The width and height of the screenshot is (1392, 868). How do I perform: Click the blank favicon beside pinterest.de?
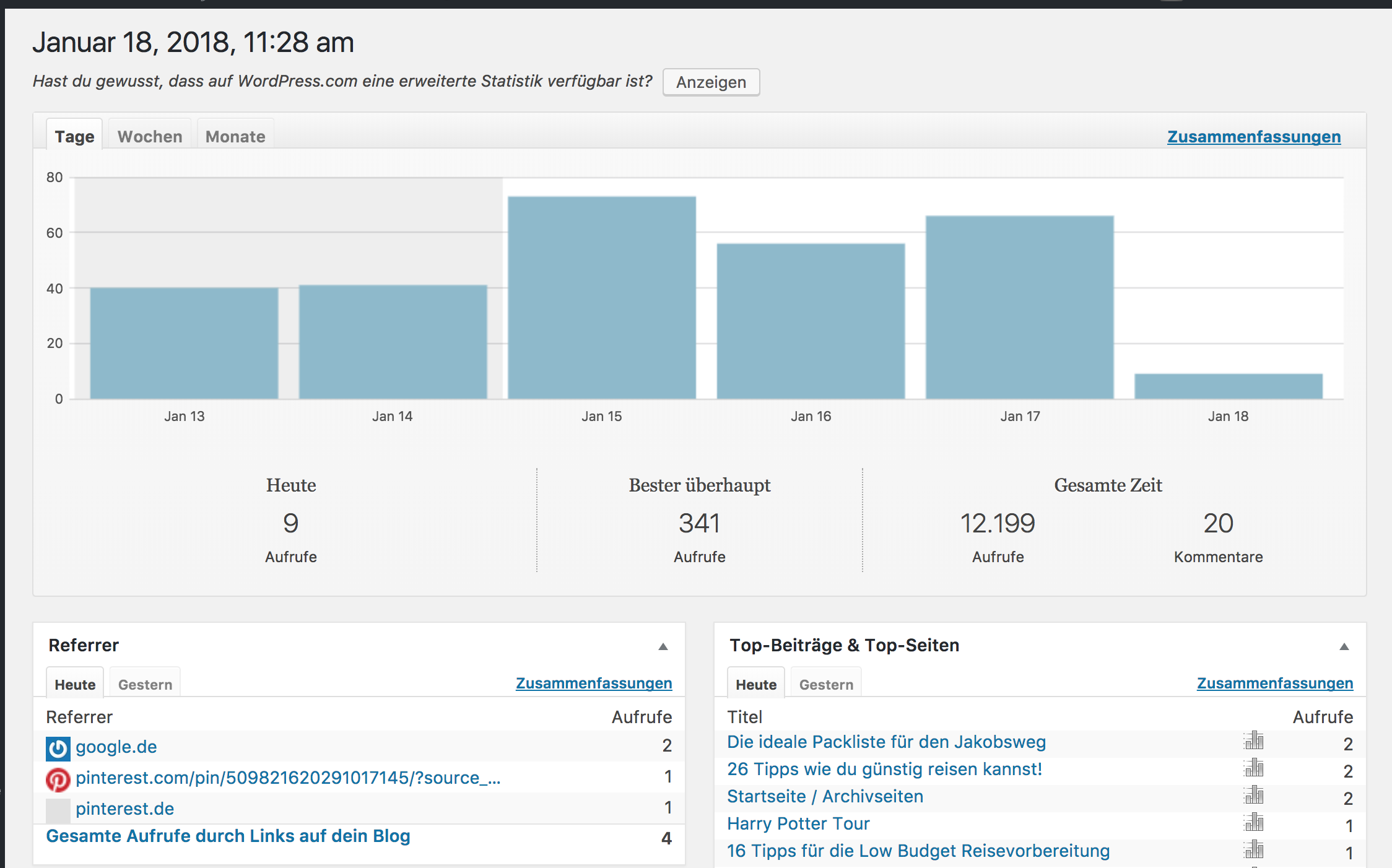(x=58, y=810)
